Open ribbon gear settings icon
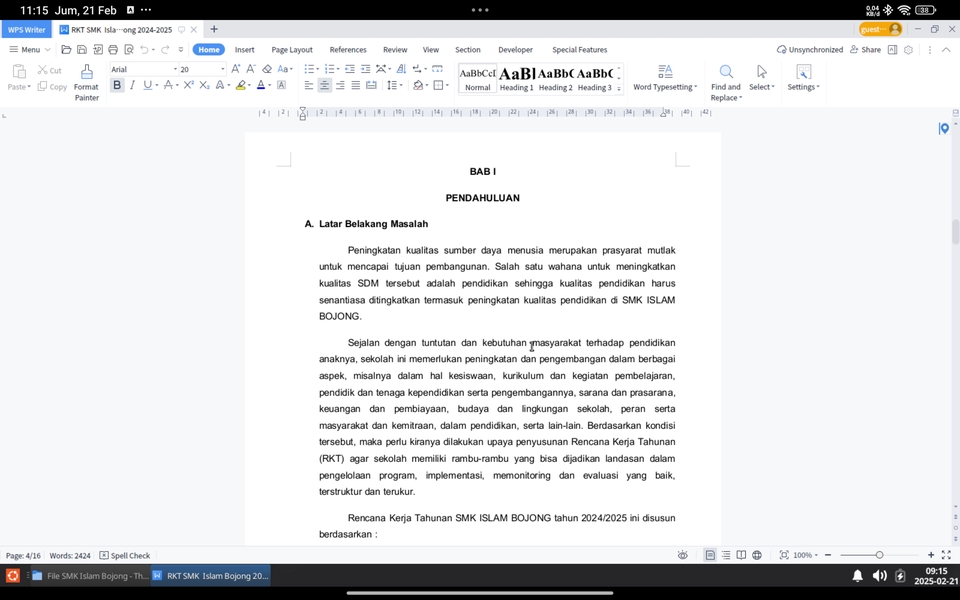960x600 pixels. point(909,50)
